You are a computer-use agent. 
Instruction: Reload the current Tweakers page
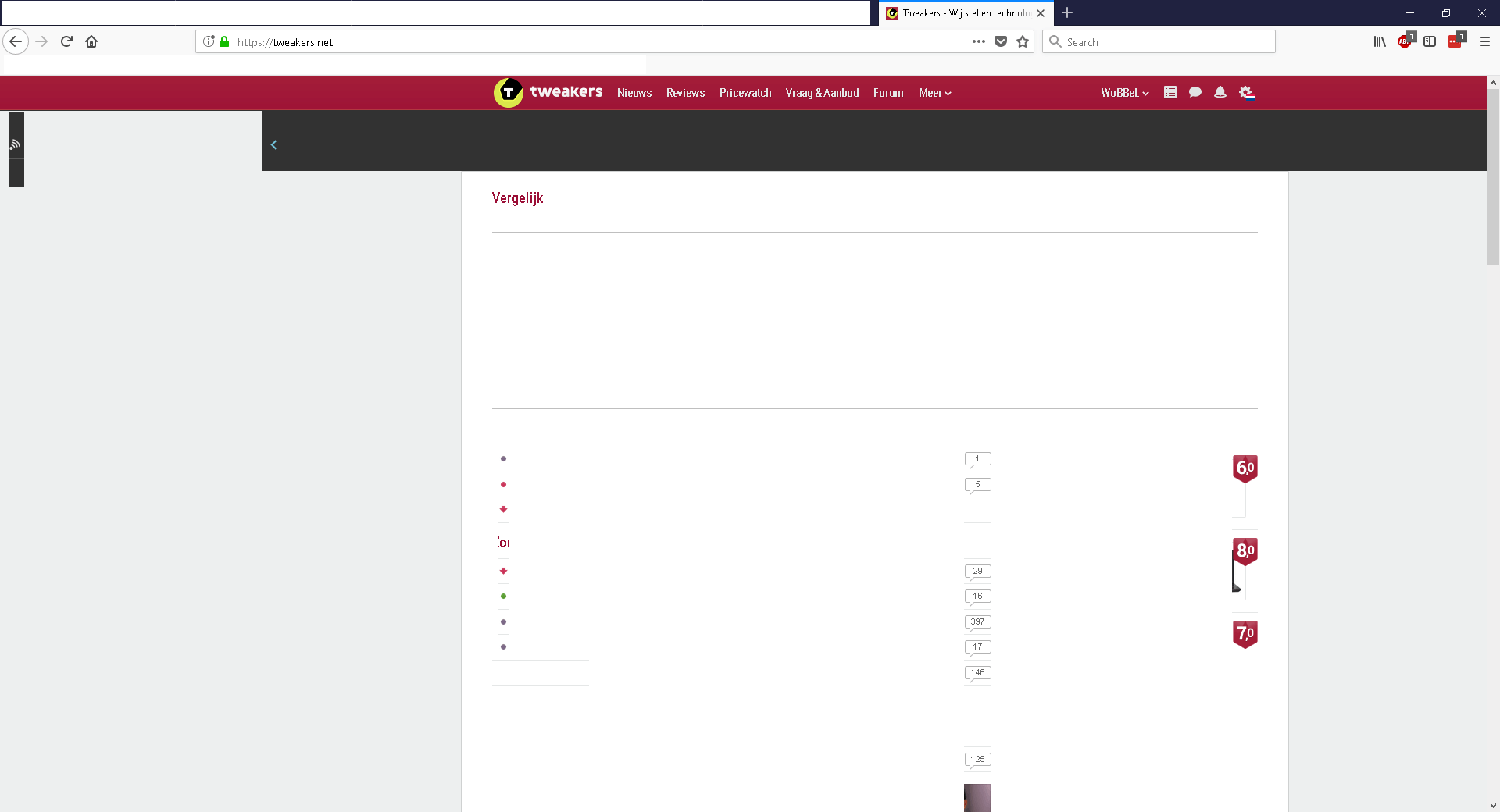pyautogui.click(x=66, y=41)
